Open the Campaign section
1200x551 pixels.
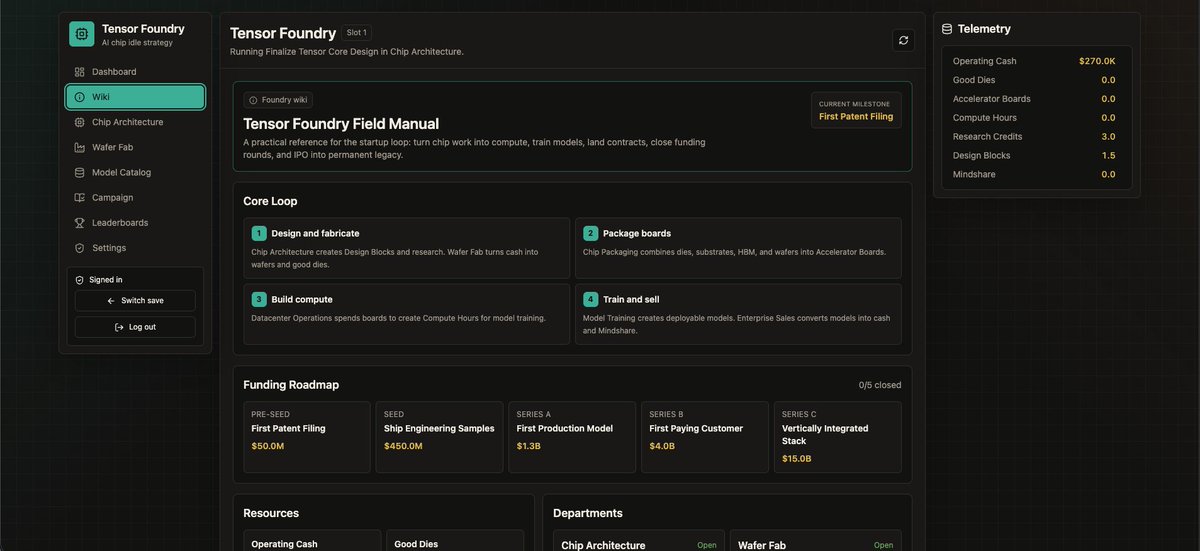point(135,197)
